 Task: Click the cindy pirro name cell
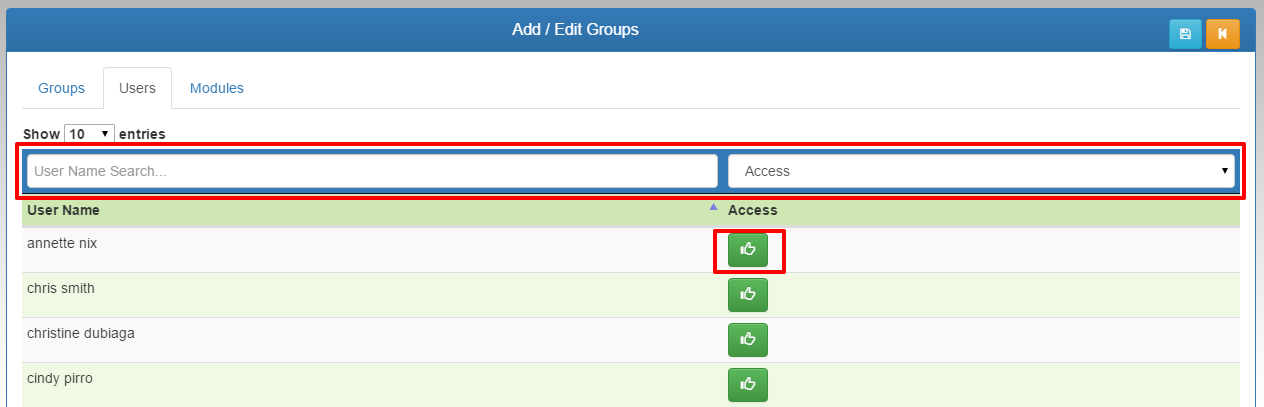pyautogui.click(x=60, y=378)
